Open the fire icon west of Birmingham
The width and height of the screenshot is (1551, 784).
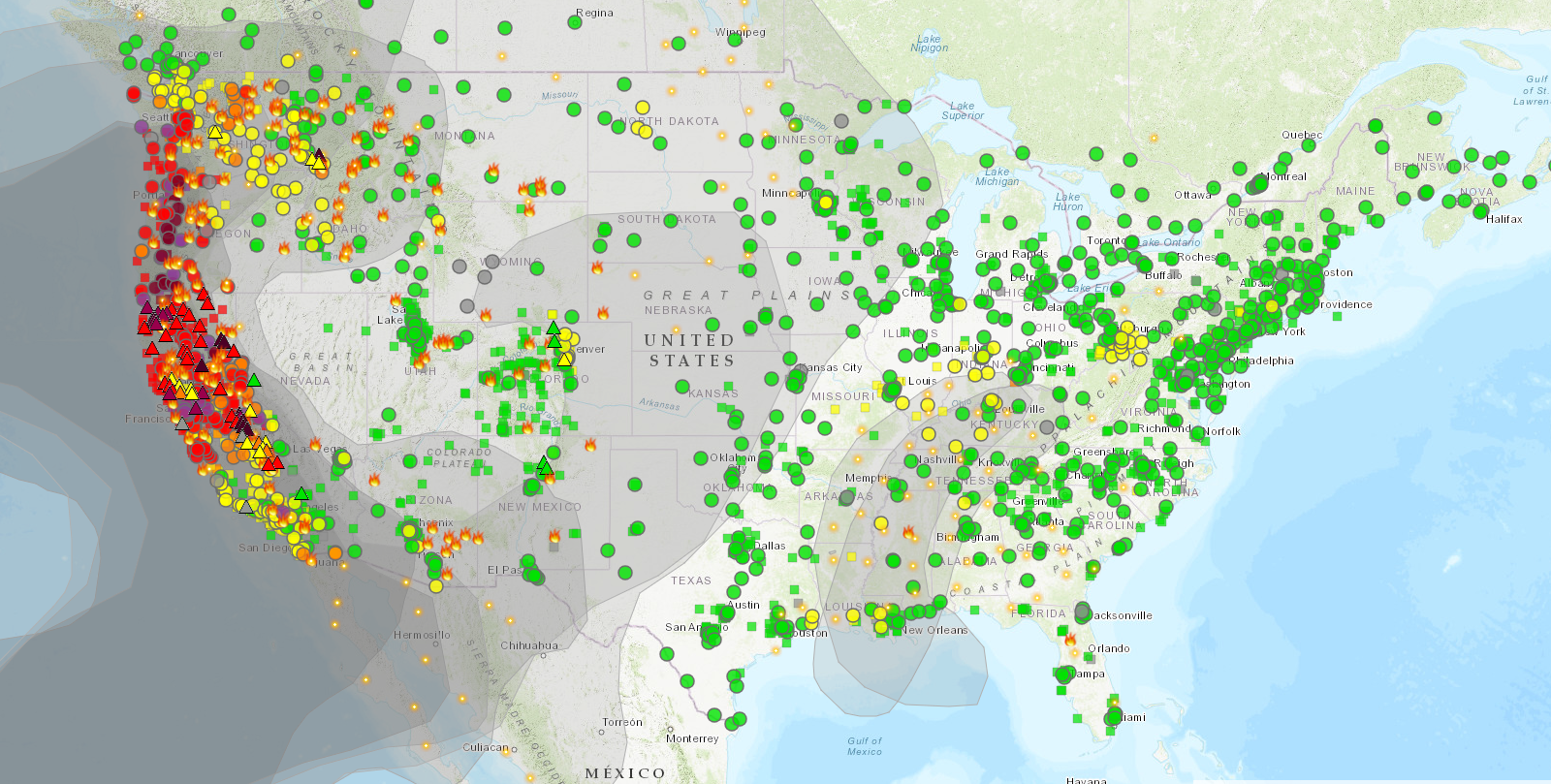pyautogui.click(x=909, y=532)
